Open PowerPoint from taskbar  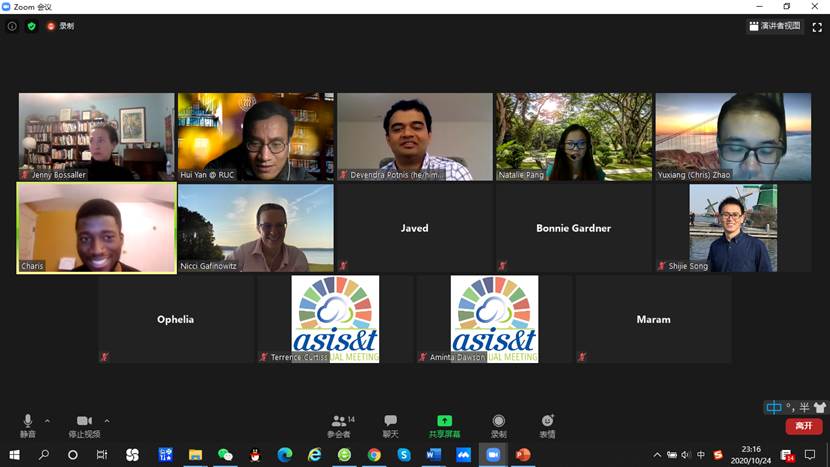[523, 455]
